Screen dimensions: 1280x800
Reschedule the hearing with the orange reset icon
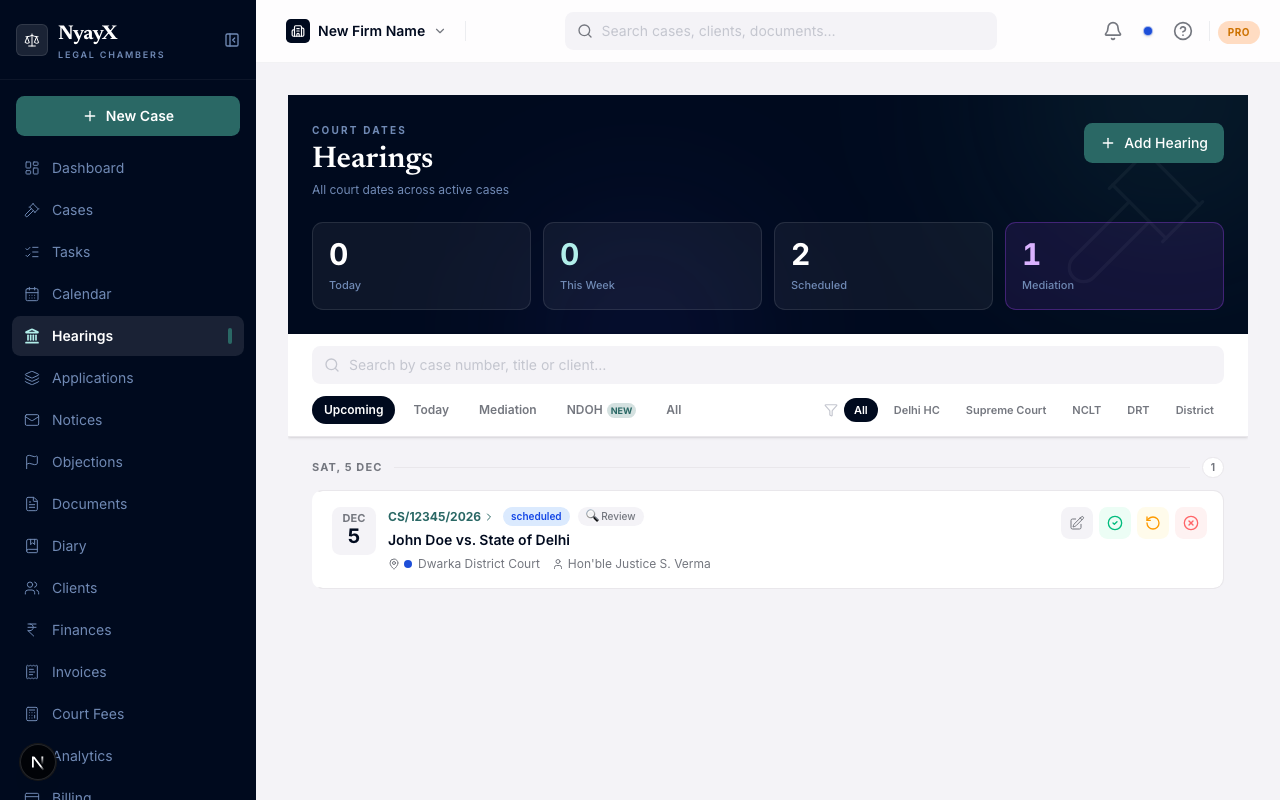coord(1153,523)
